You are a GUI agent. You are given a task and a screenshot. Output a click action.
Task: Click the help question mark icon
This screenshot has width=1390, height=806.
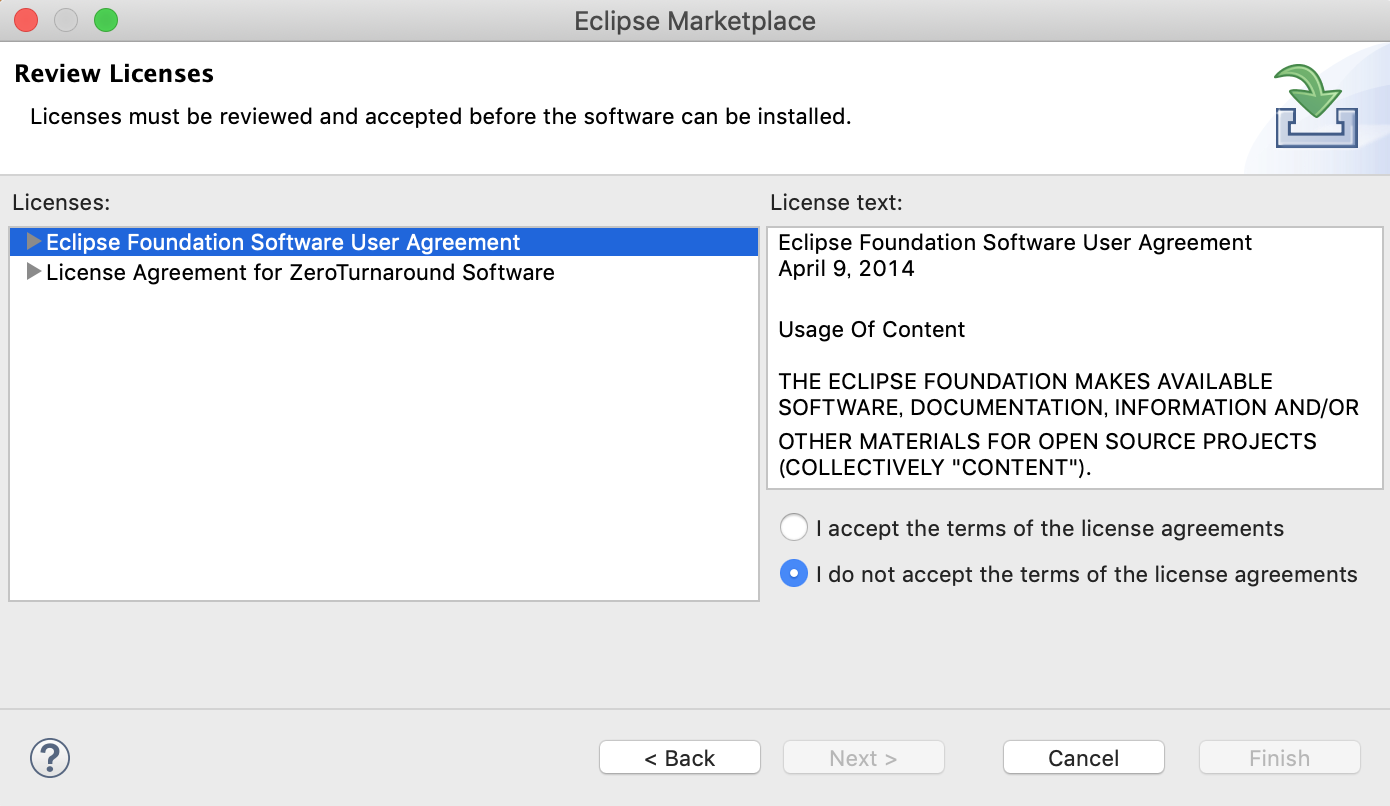(50, 758)
